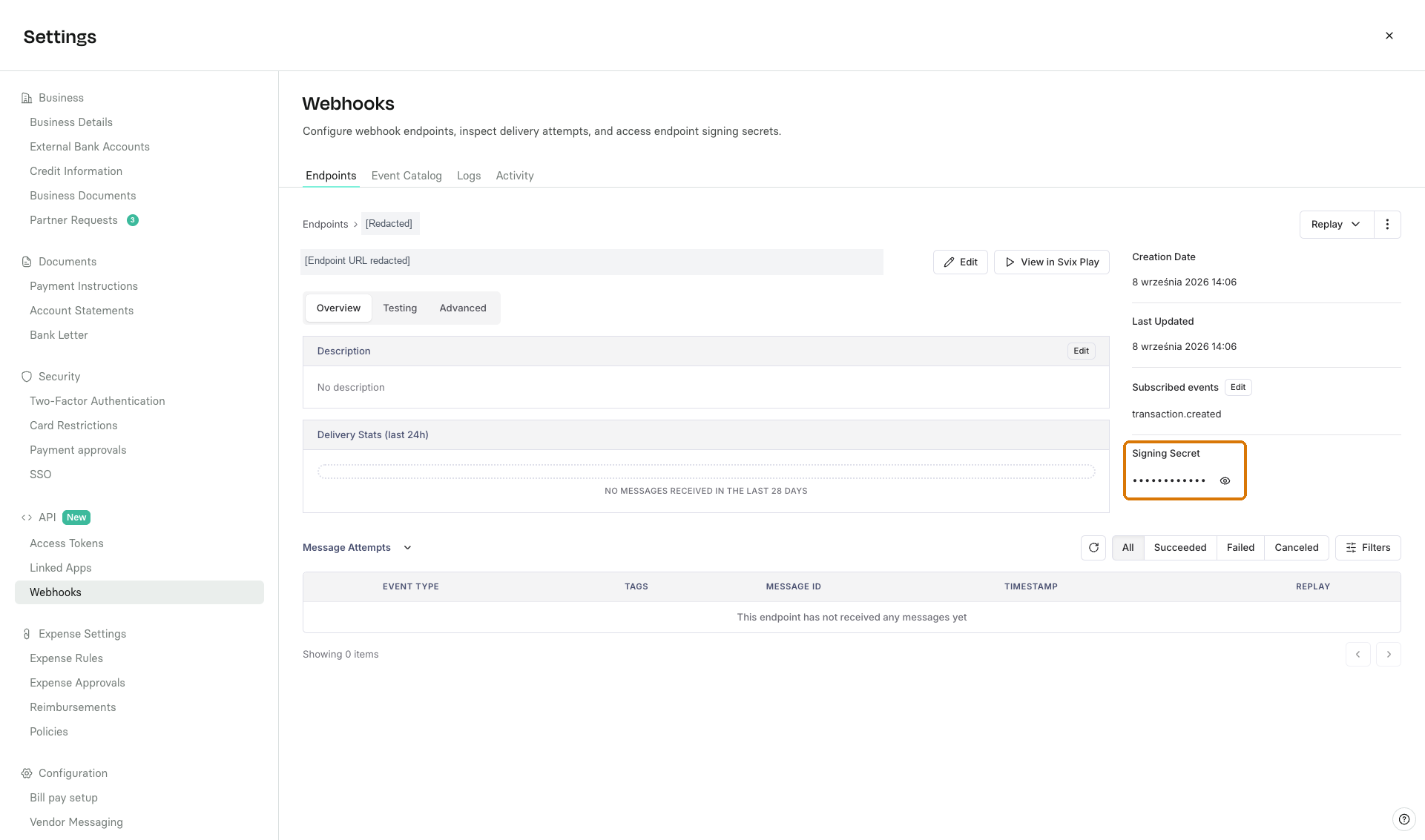1425x840 pixels.
Task: Switch to the Logs tab
Action: point(469,176)
